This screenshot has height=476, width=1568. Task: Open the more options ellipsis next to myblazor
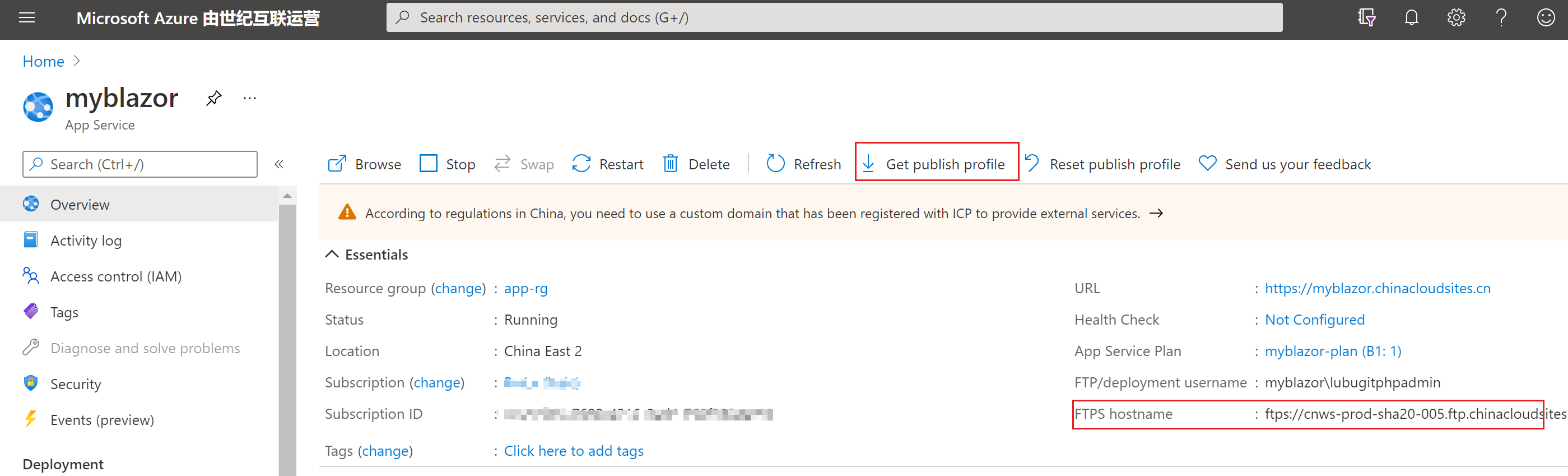(x=249, y=98)
